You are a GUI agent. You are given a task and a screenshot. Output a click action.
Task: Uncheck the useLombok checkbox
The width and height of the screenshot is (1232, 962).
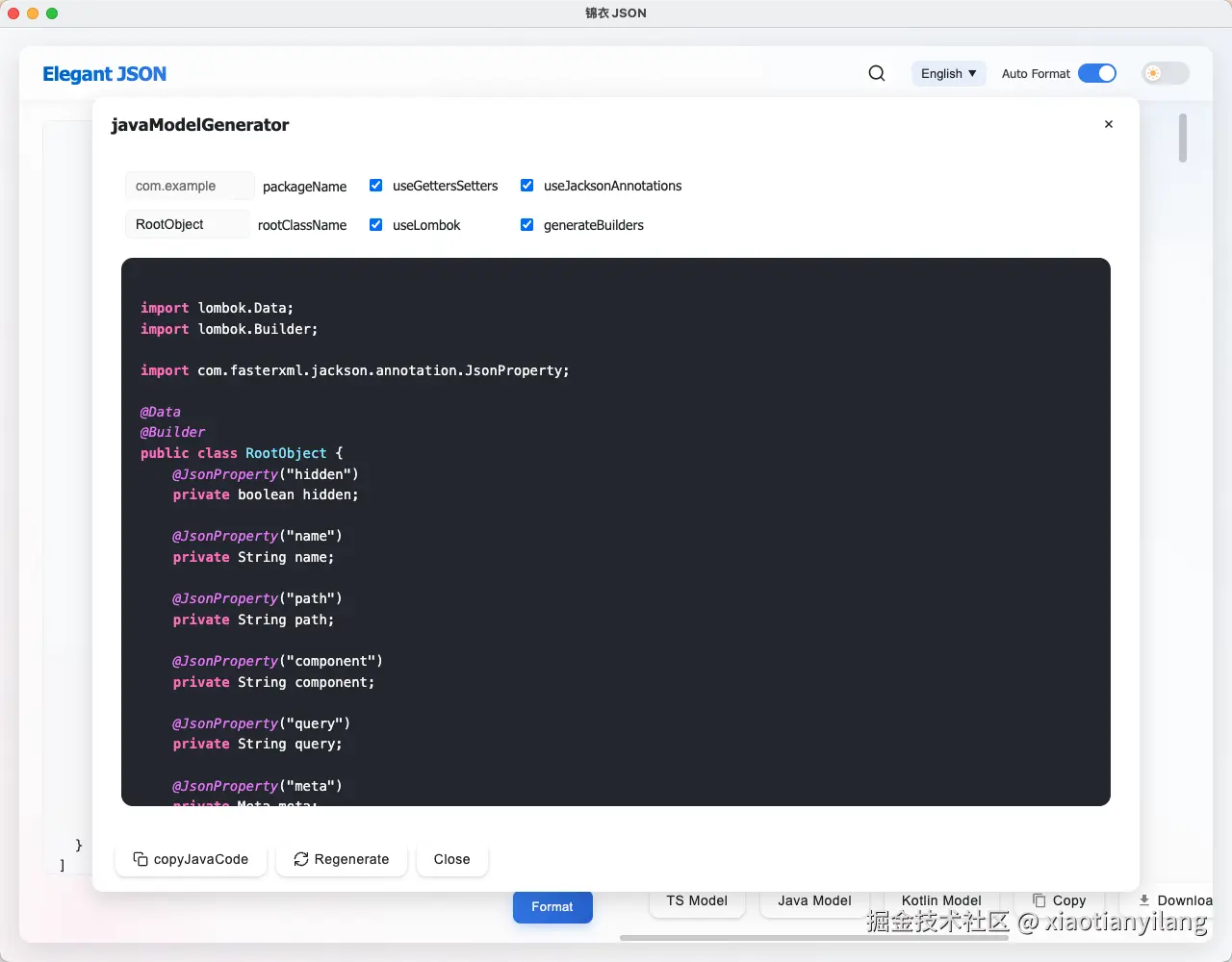click(x=376, y=224)
